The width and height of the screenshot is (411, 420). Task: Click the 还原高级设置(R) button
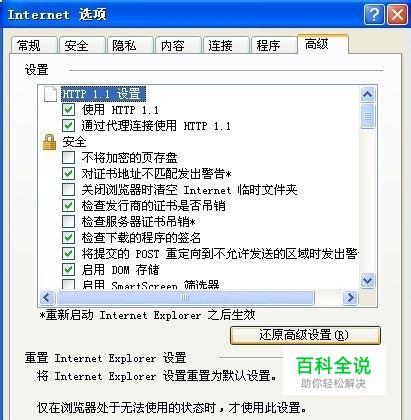click(x=305, y=335)
